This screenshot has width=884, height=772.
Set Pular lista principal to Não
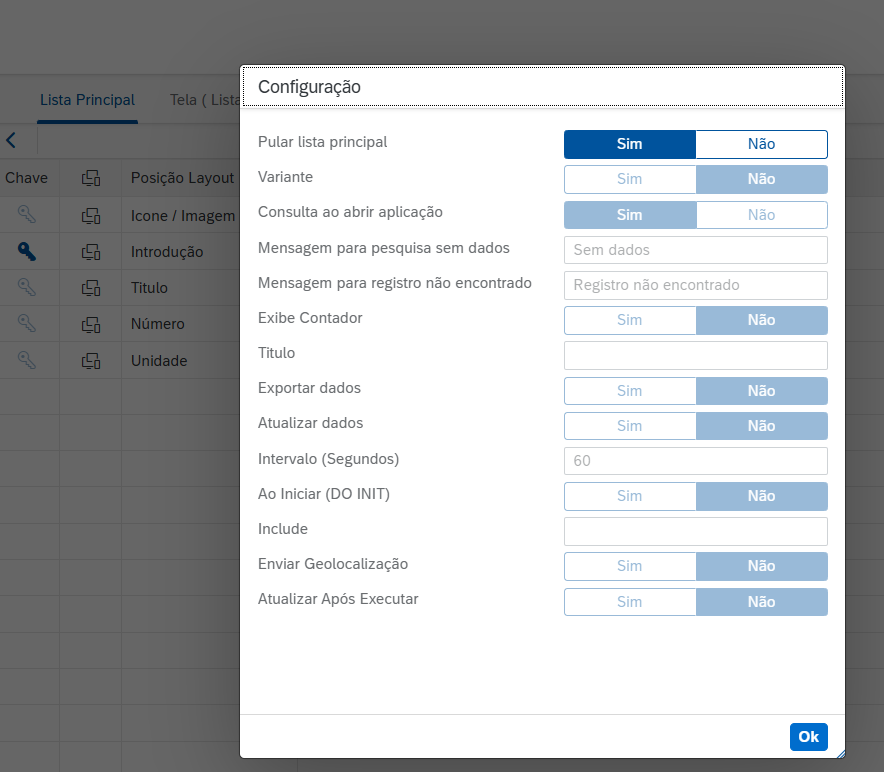point(762,144)
